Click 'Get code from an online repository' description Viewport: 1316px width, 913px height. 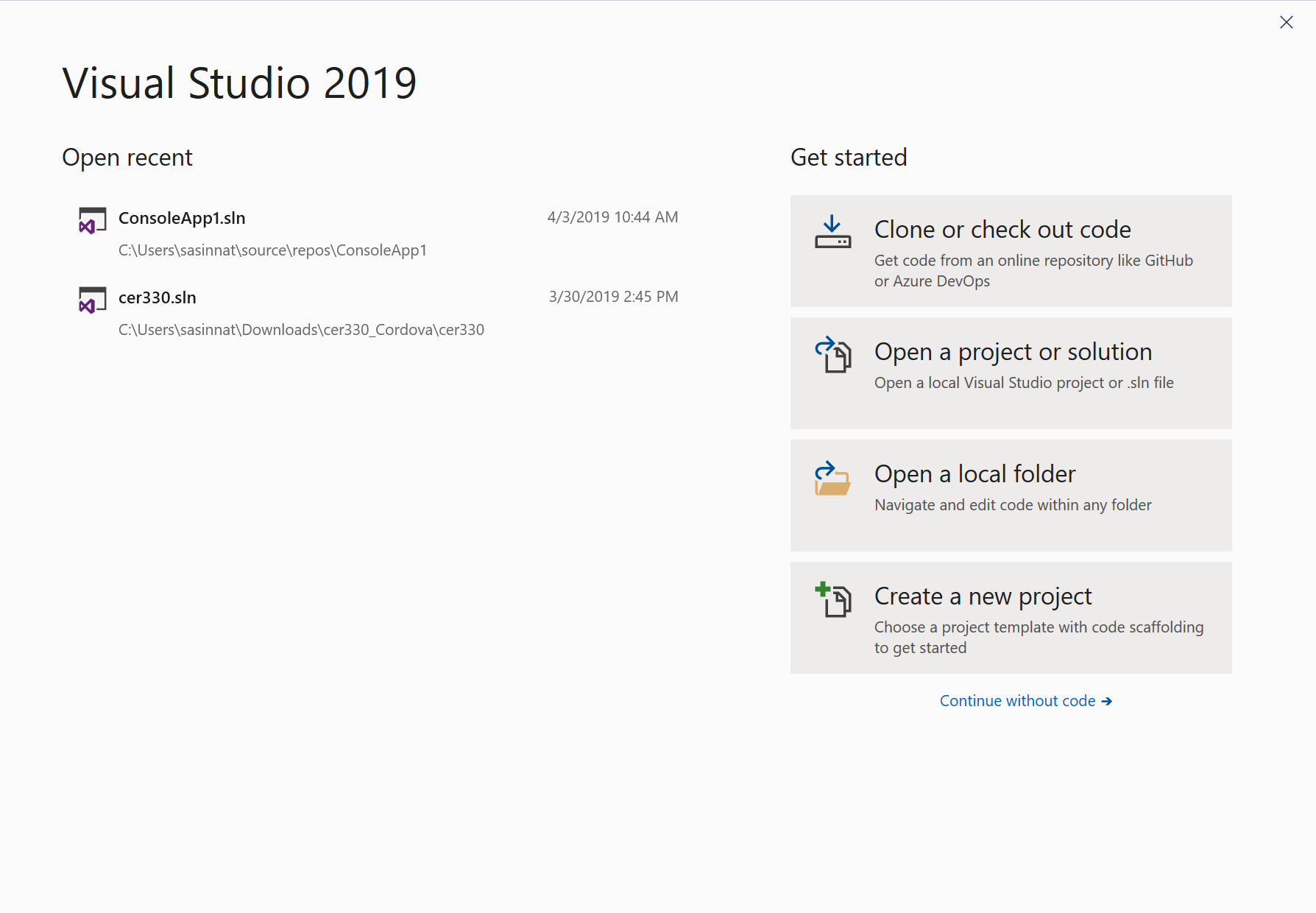1033,271
